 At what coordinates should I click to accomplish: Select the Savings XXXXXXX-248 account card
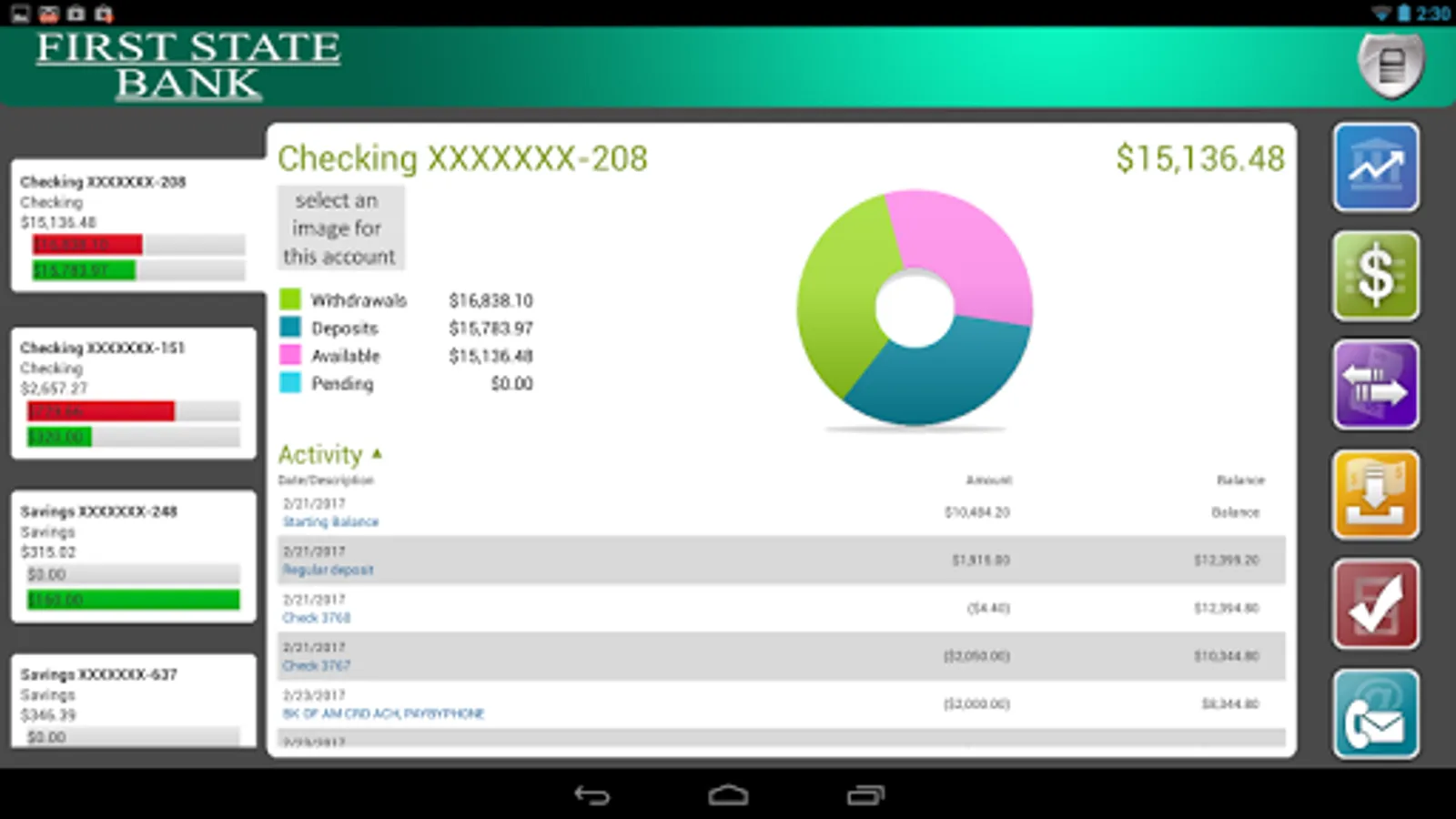[x=134, y=557]
